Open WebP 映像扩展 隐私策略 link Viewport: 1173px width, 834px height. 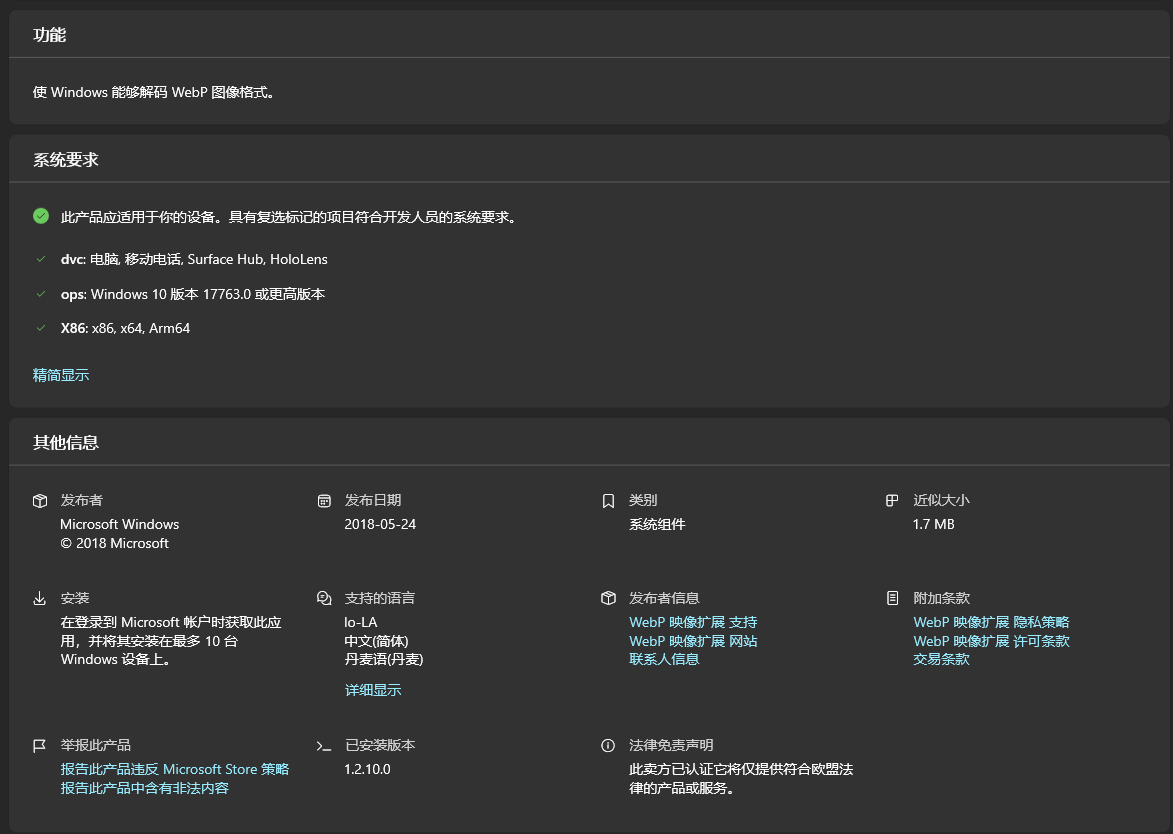[991, 622]
